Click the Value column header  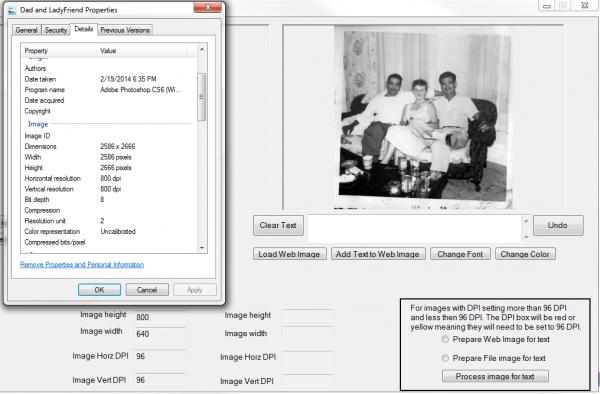142,50
